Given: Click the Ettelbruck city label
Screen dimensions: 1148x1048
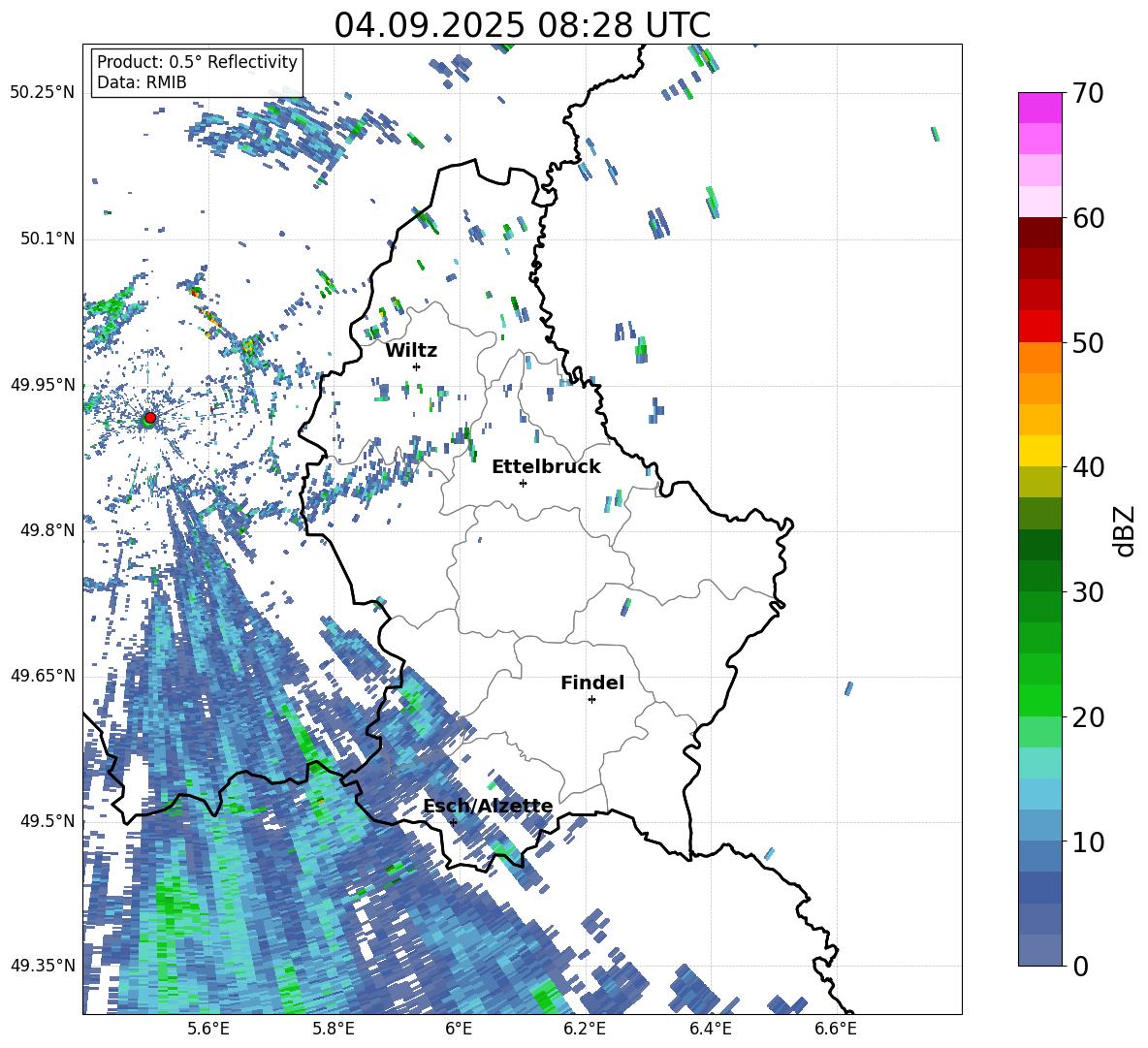Looking at the screenshot, I should (x=546, y=467).
